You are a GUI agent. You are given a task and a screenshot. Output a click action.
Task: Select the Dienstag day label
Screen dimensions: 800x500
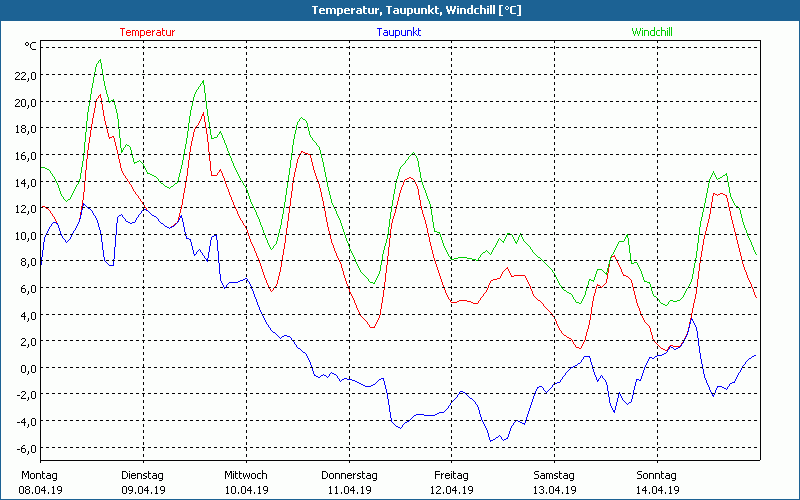pyautogui.click(x=141, y=475)
